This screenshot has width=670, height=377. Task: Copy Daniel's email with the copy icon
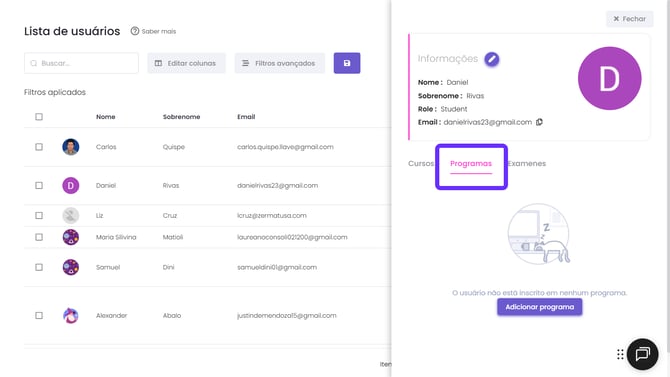pyautogui.click(x=539, y=122)
